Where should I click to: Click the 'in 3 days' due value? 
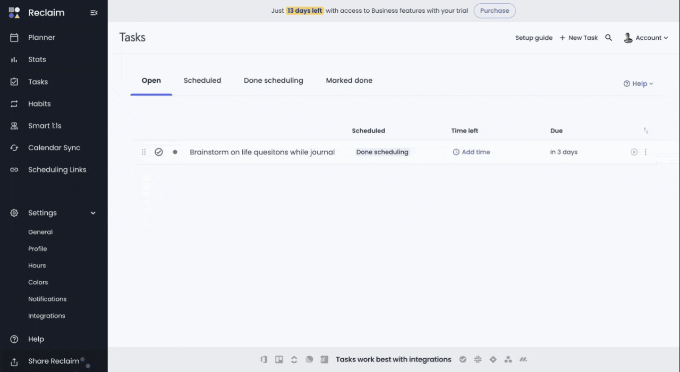click(563, 152)
